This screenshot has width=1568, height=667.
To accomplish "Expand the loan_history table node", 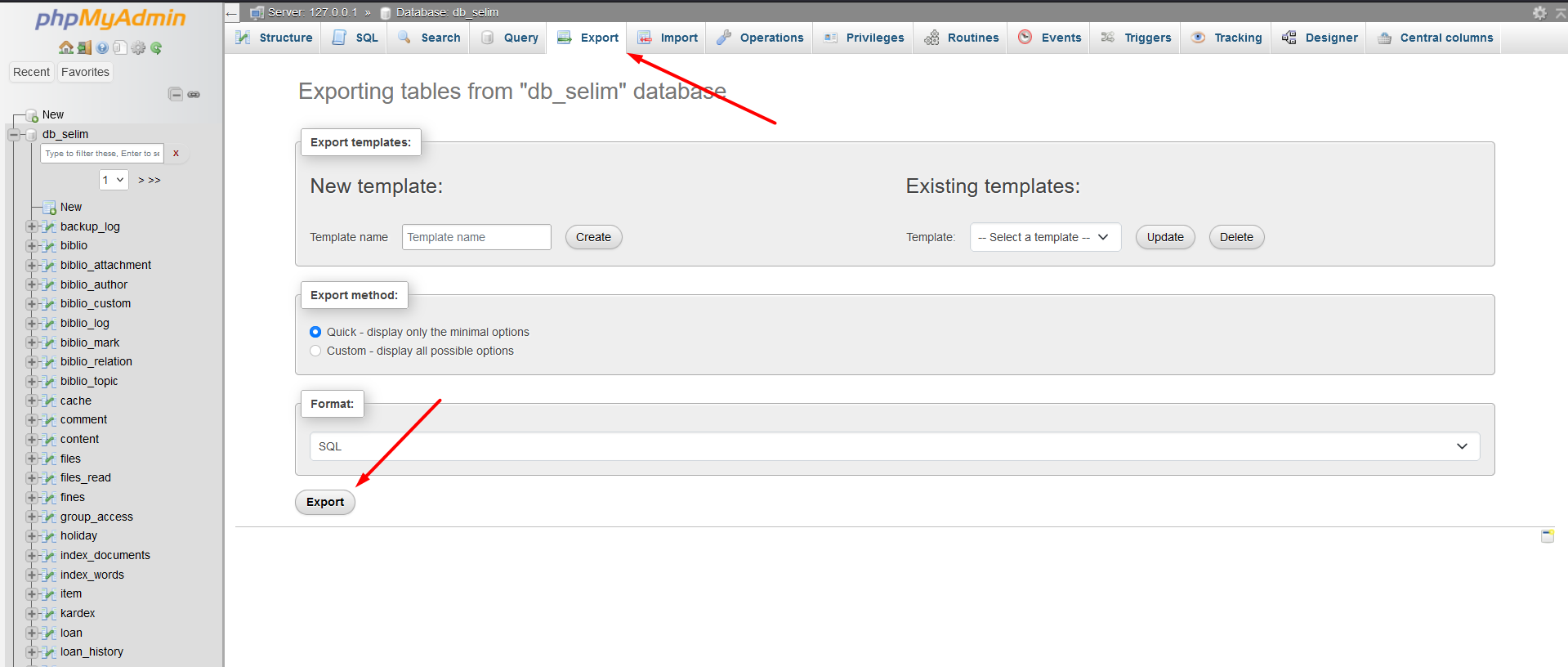I will pos(31,652).
